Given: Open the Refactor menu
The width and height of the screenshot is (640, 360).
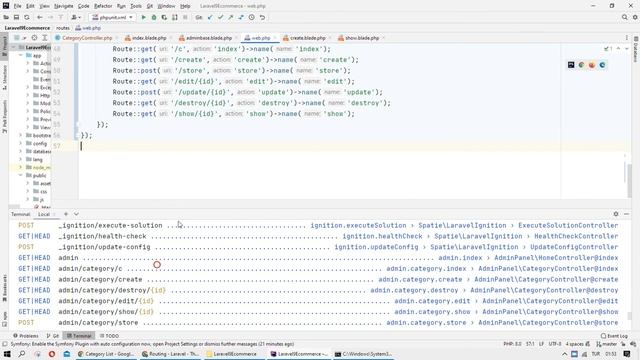Looking at the screenshot, I should coord(103,6).
